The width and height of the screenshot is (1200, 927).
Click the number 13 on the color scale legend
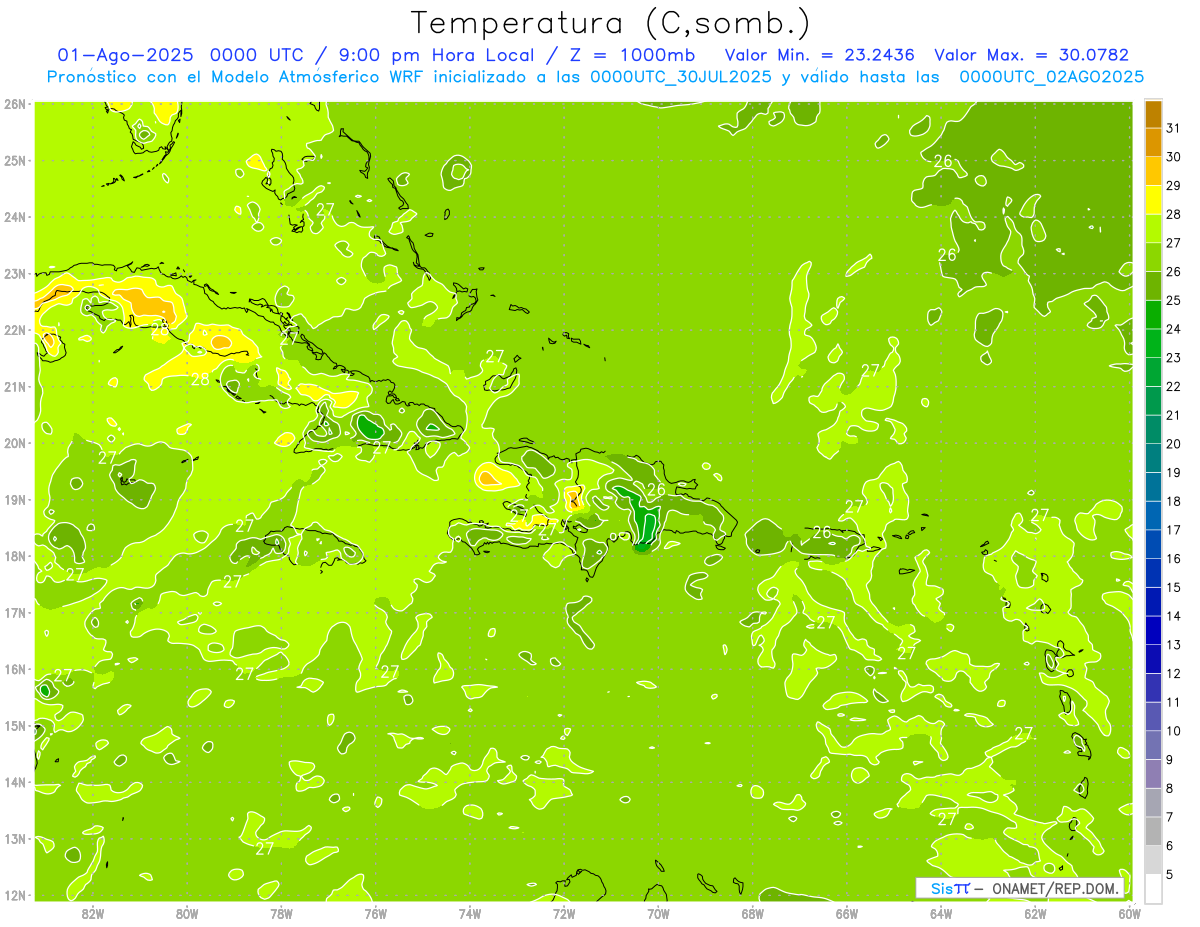[1174, 644]
